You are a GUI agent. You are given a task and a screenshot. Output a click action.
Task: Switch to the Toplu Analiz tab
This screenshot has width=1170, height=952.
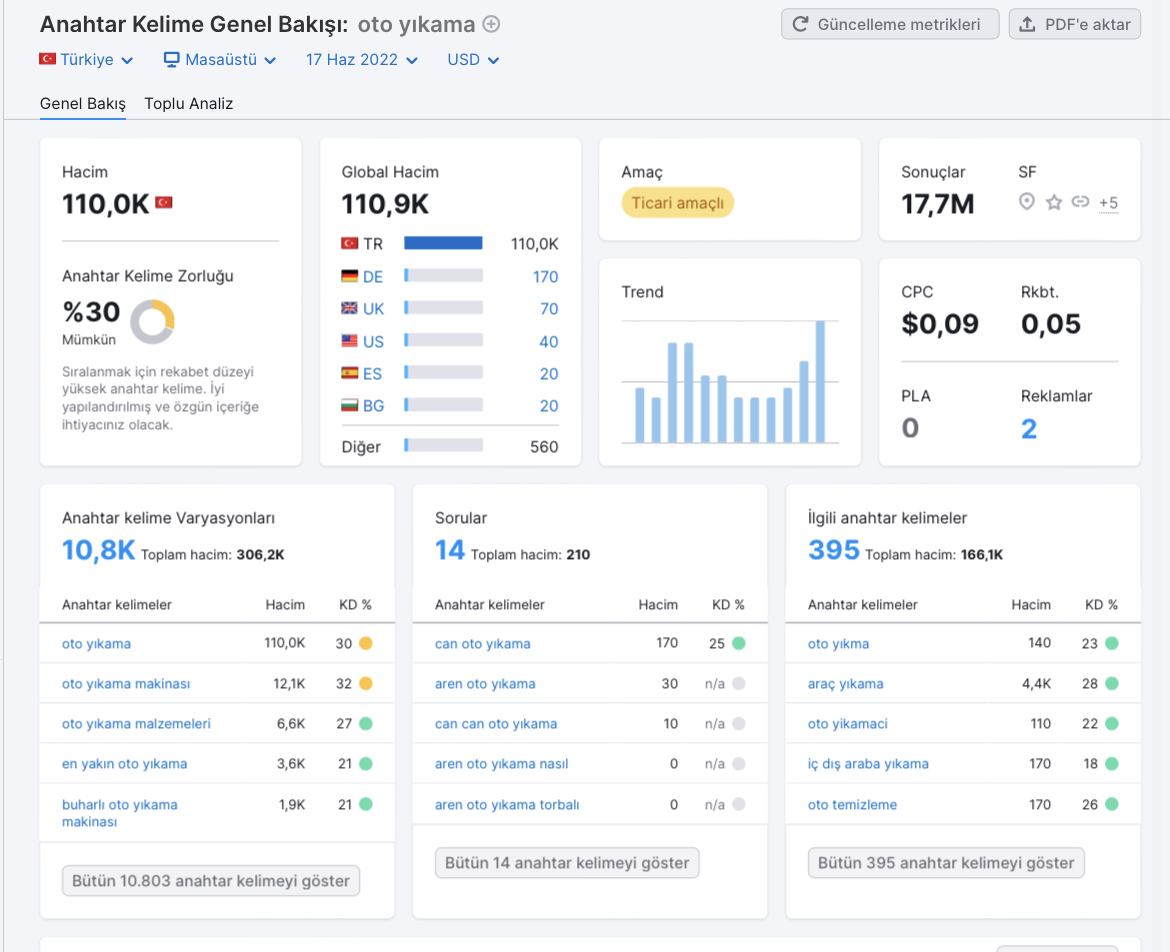[x=189, y=104]
